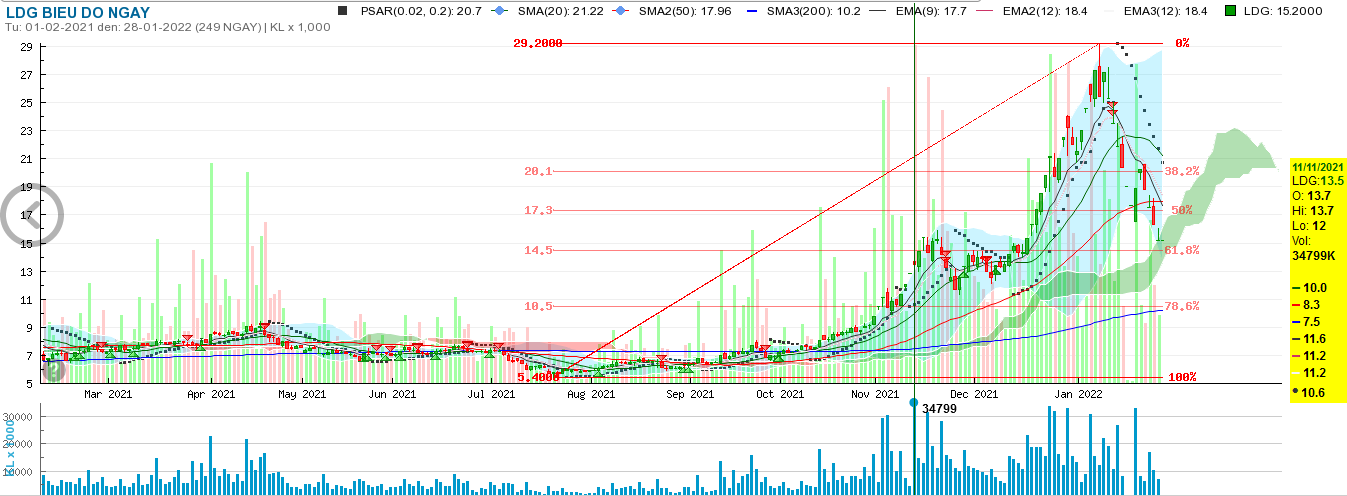The image size is (1347, 496).
Task: Click the LDG BIEU DO NGAY chart title
Action: pyautogui.click(x=77, y=12)
